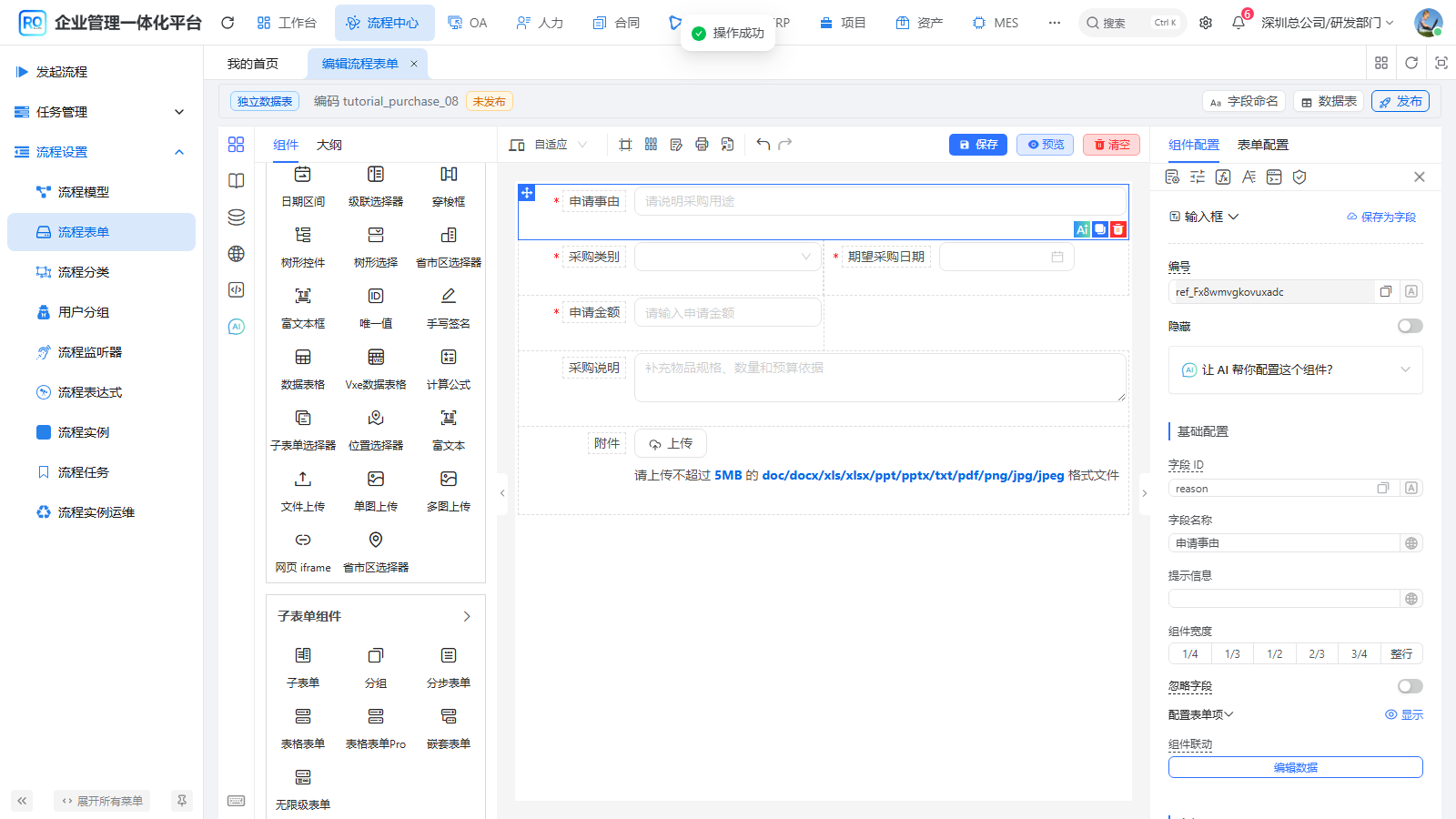Click into the 申请金额 input field
This screenshot has height=819, width=1456.
[x=728, y=313]
